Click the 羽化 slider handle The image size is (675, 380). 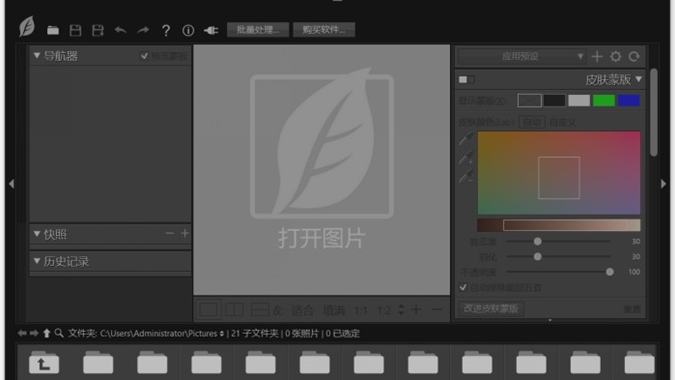coord(538,256)
